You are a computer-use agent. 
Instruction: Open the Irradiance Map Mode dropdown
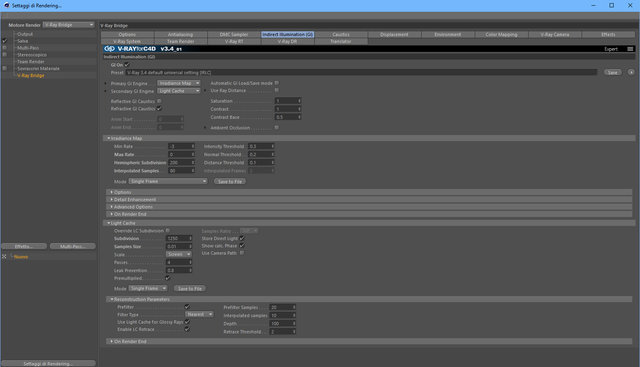pos(168,181)
